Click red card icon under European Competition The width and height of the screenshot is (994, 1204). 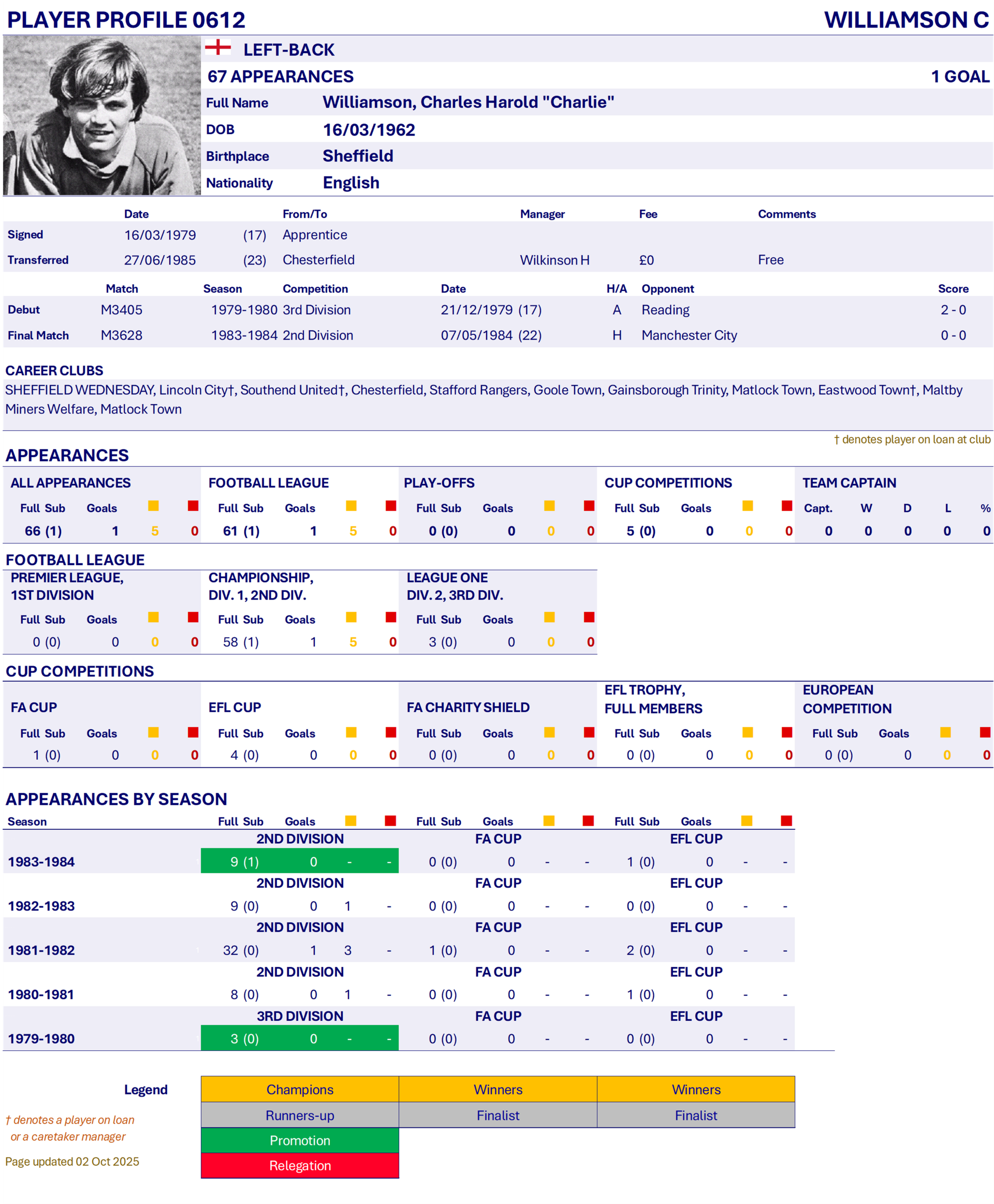985,732
